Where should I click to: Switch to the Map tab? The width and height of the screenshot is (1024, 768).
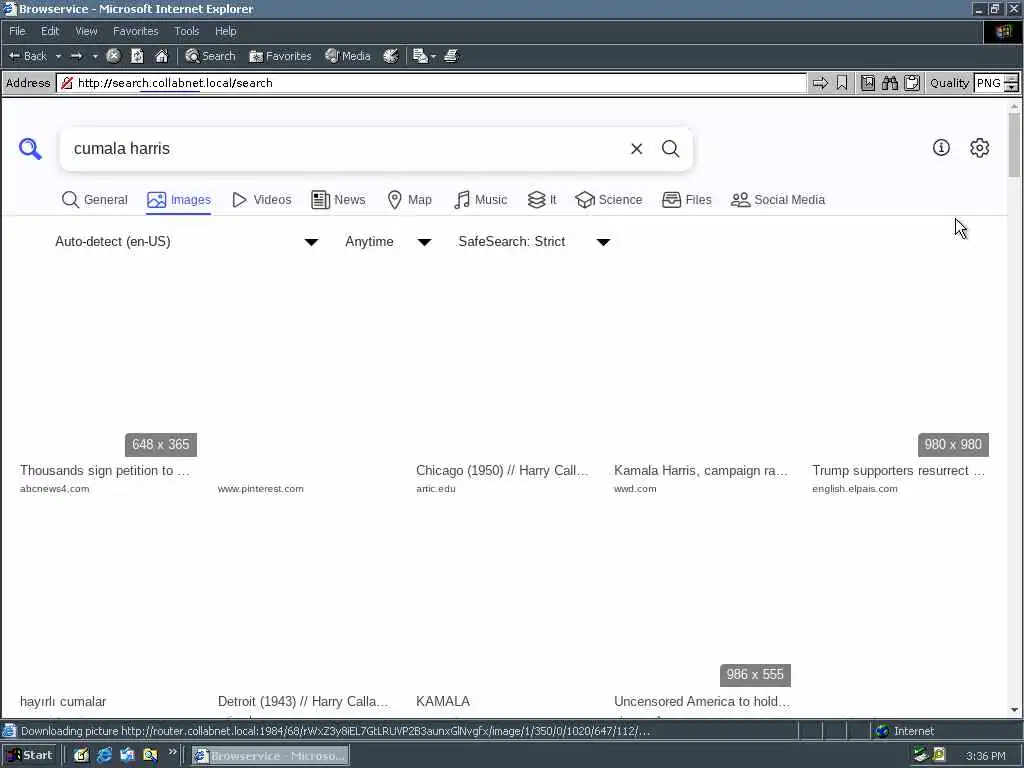tap(409, 200)
